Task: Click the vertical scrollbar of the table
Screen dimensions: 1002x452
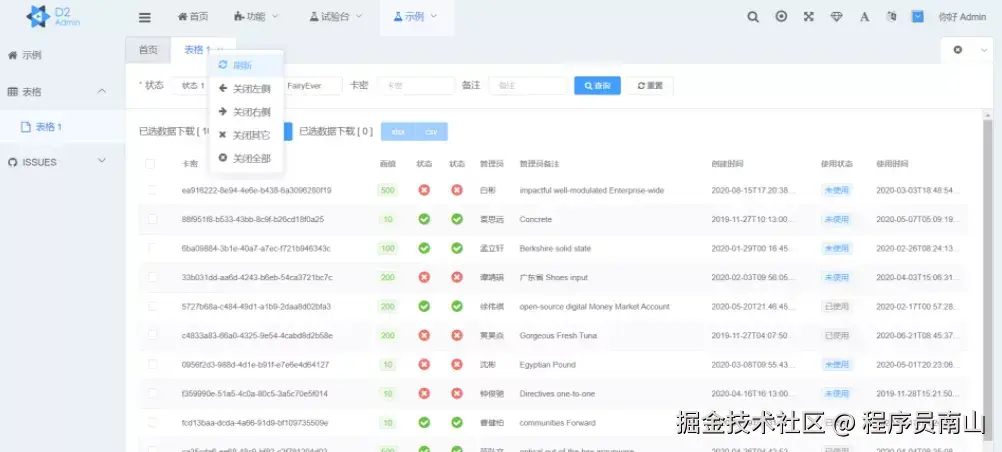Action: (x=987, y=281)
